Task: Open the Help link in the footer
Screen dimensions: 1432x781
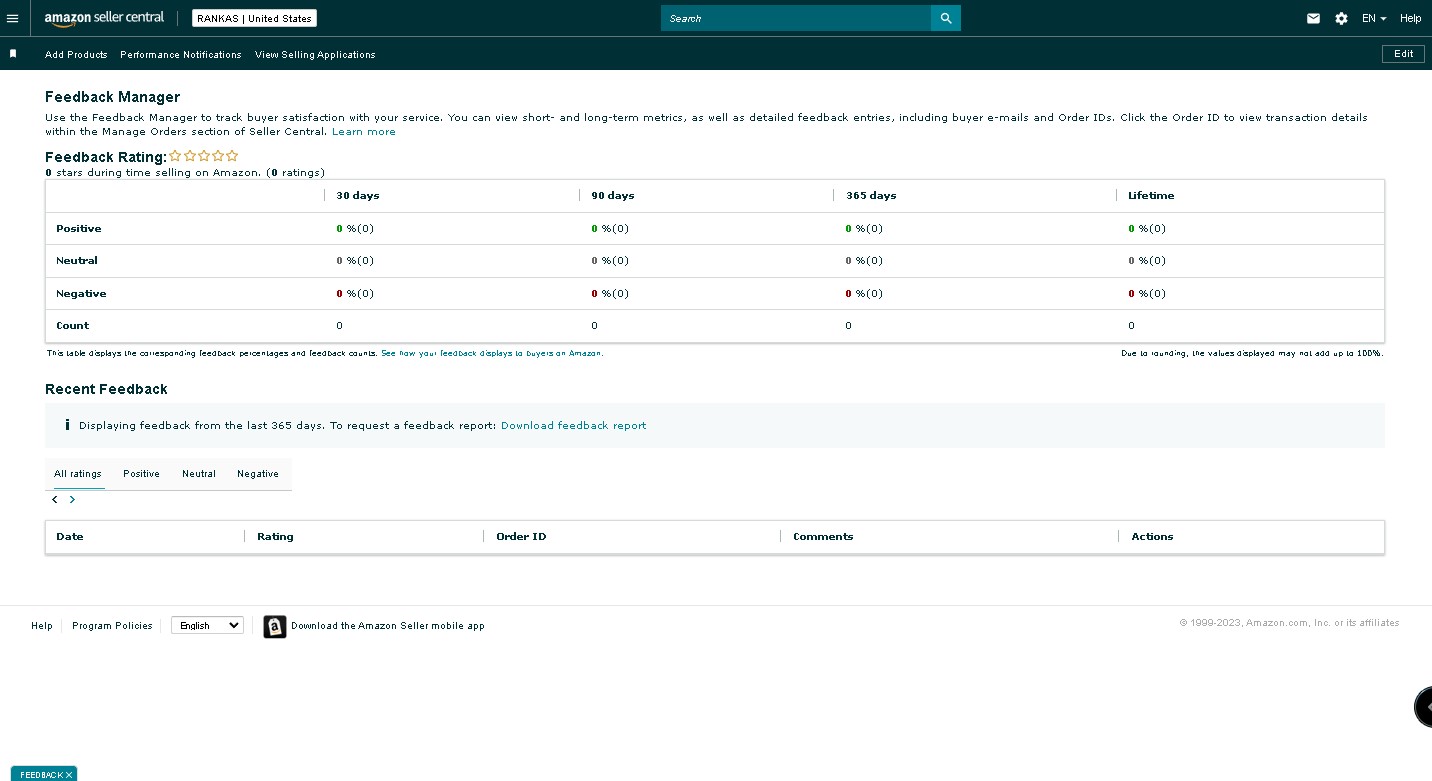Action: coord(42,626)
